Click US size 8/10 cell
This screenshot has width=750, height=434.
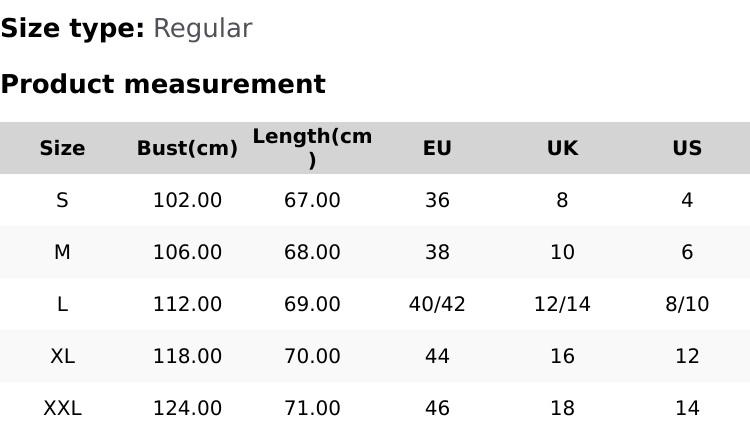tap(687, 304)
